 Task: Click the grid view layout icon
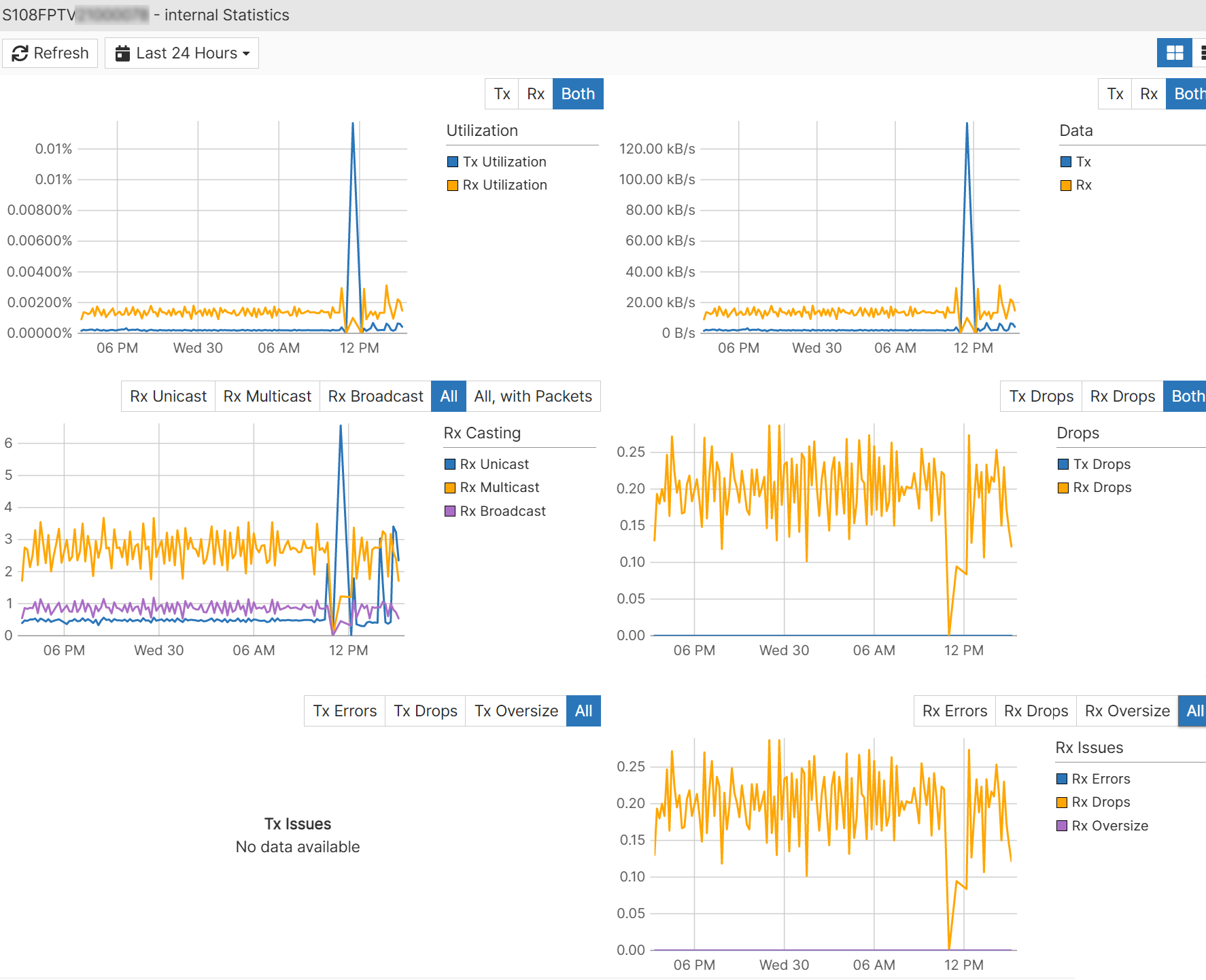[1174, 53]
